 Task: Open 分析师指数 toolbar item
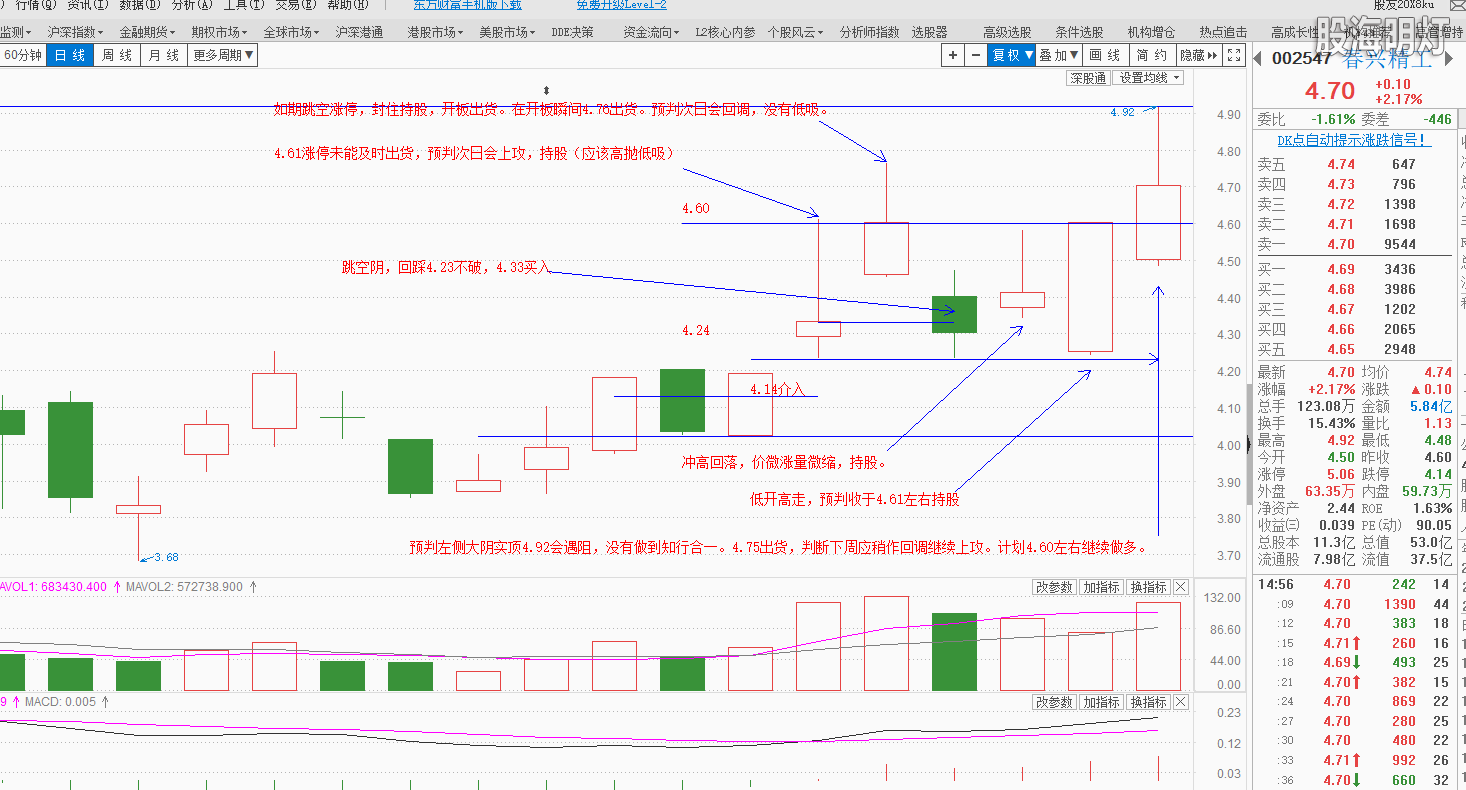(869, 32)
